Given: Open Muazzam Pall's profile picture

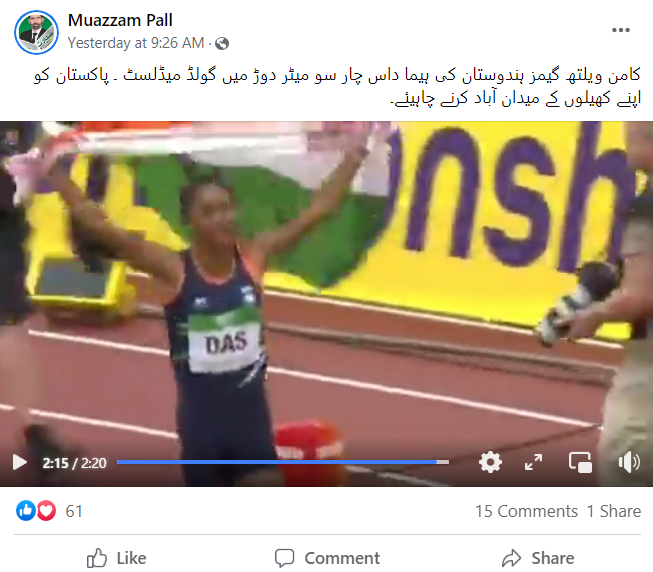Looking at the screenshot, I should click(x=37, y=32).
